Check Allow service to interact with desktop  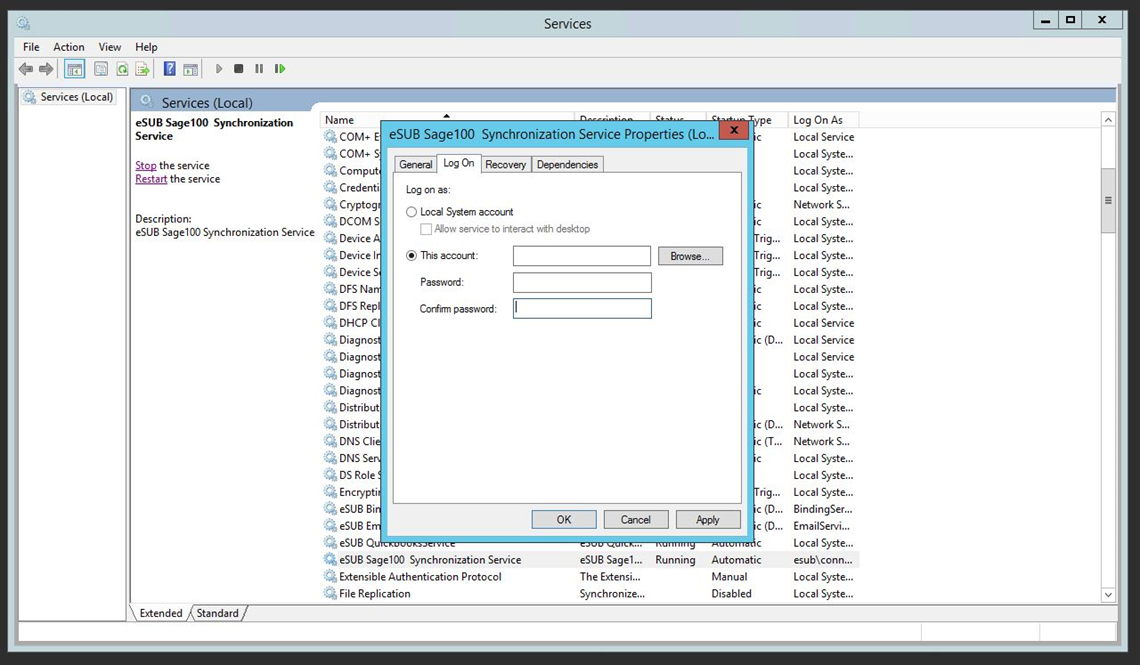426,229
